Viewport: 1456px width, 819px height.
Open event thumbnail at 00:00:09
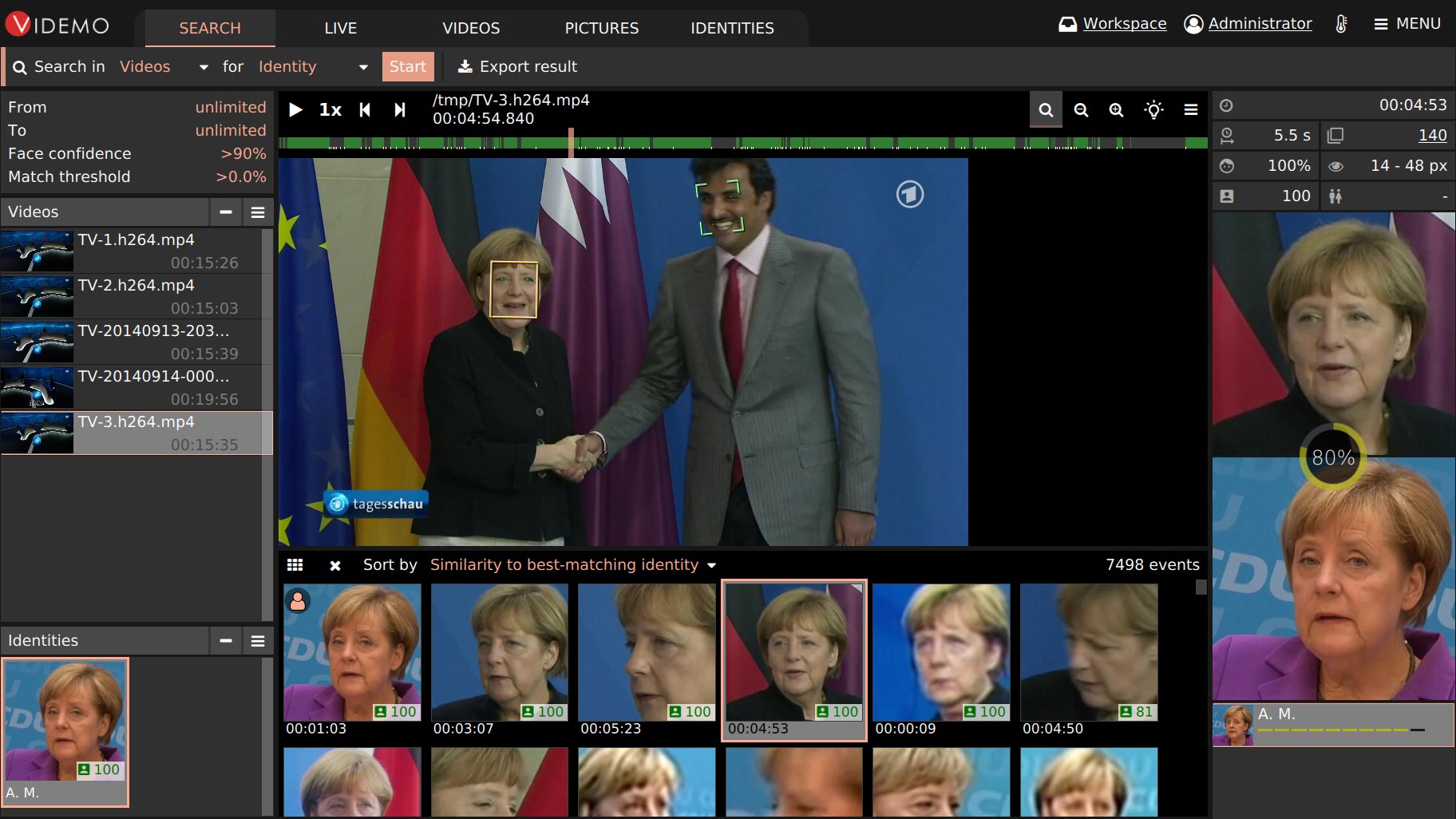[941, 660]
